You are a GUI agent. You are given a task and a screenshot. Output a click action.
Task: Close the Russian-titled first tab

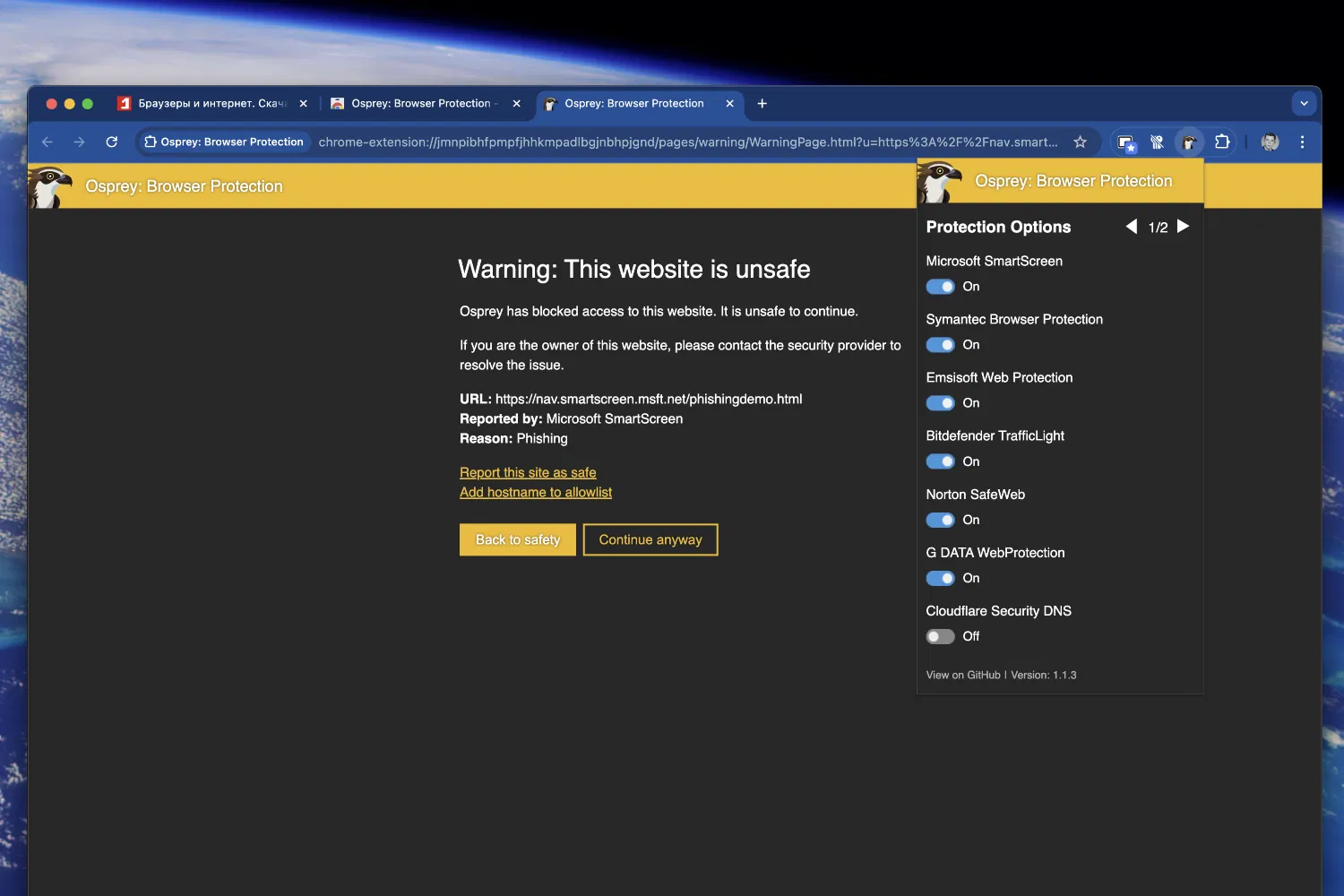(x=304, y=104)
